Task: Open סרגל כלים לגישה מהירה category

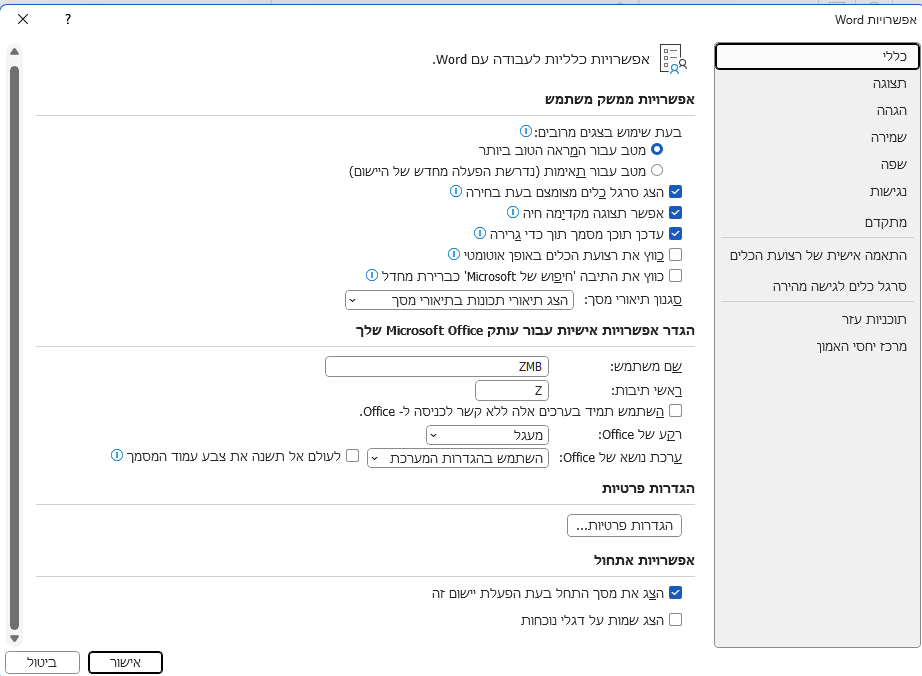Action: (817, 286)
